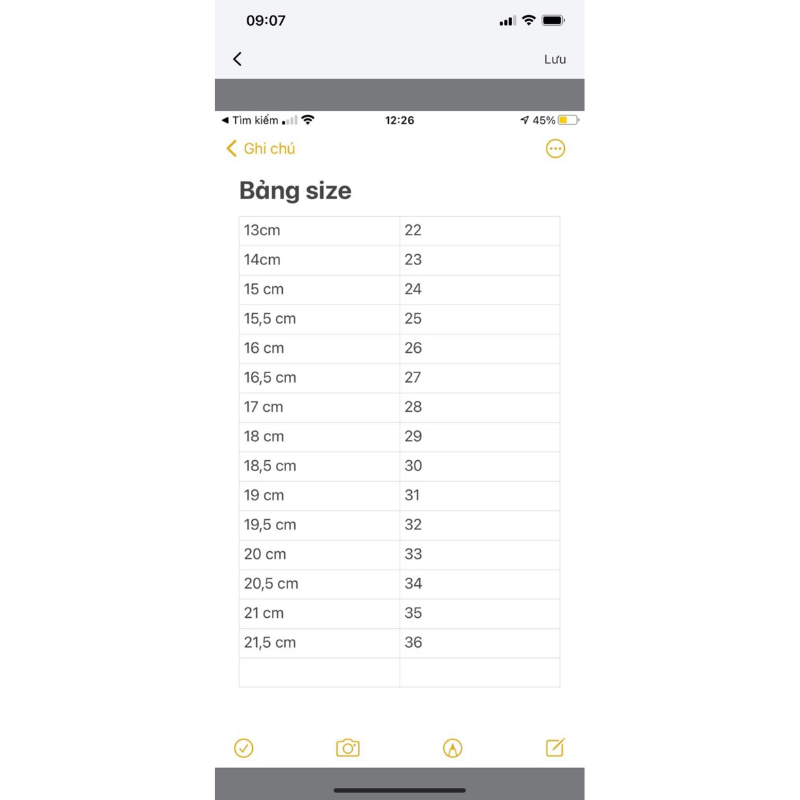The height and width of the screenshot is (800, 800).
Task: Tap the location arrow status icon
Action: (524, 120)
